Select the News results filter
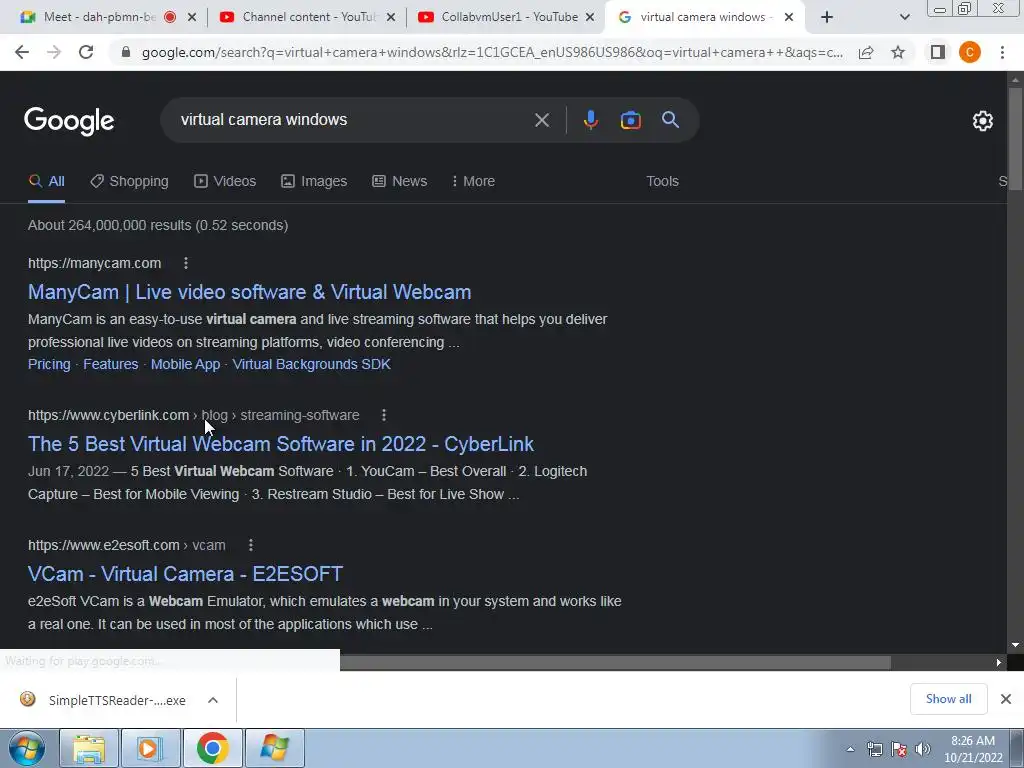1024x768 pixels. click(x=400, y=182)
